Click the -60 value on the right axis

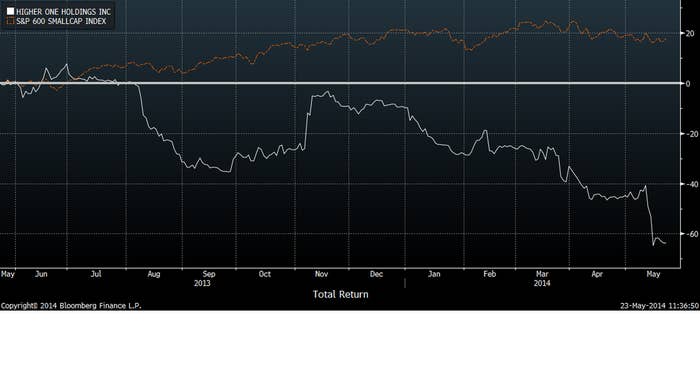click(x=692, y=234)
